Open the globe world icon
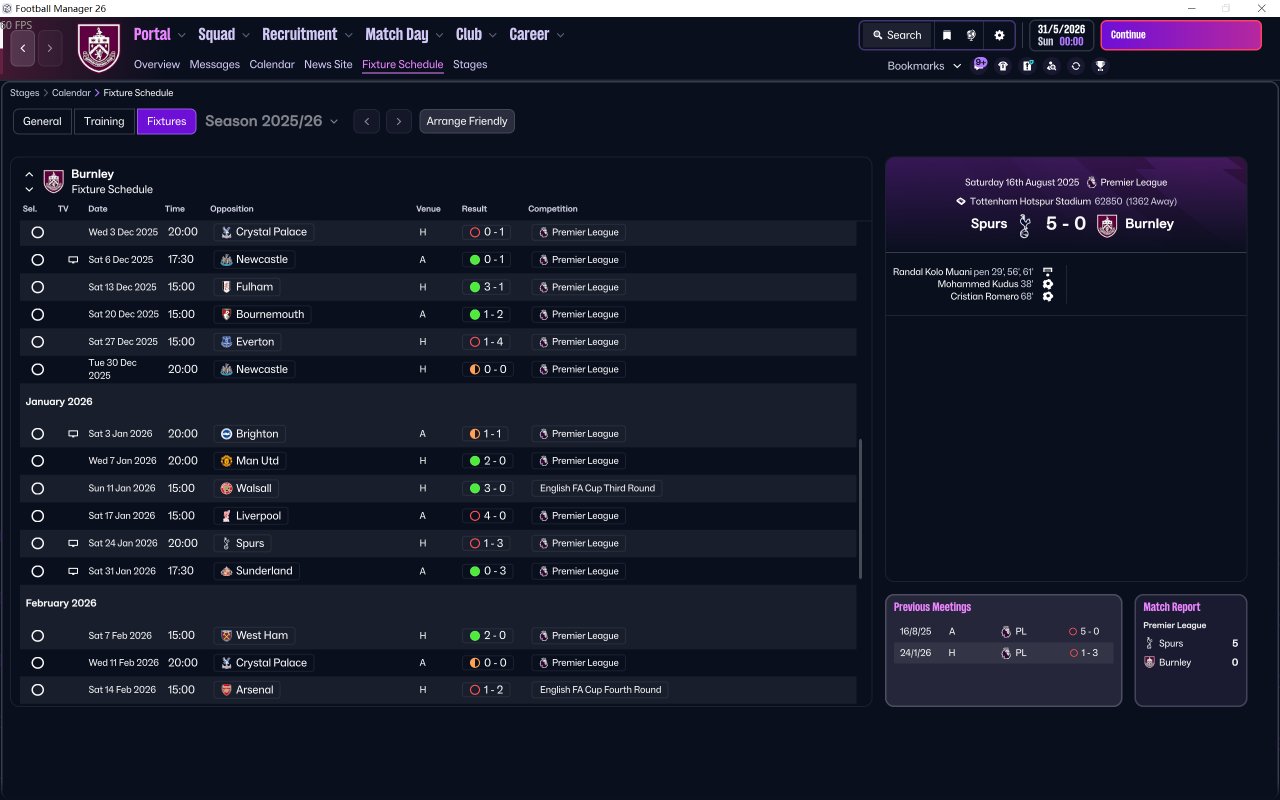The height and width of the screenshot is (800, 1280). click(x=971, y=35)
